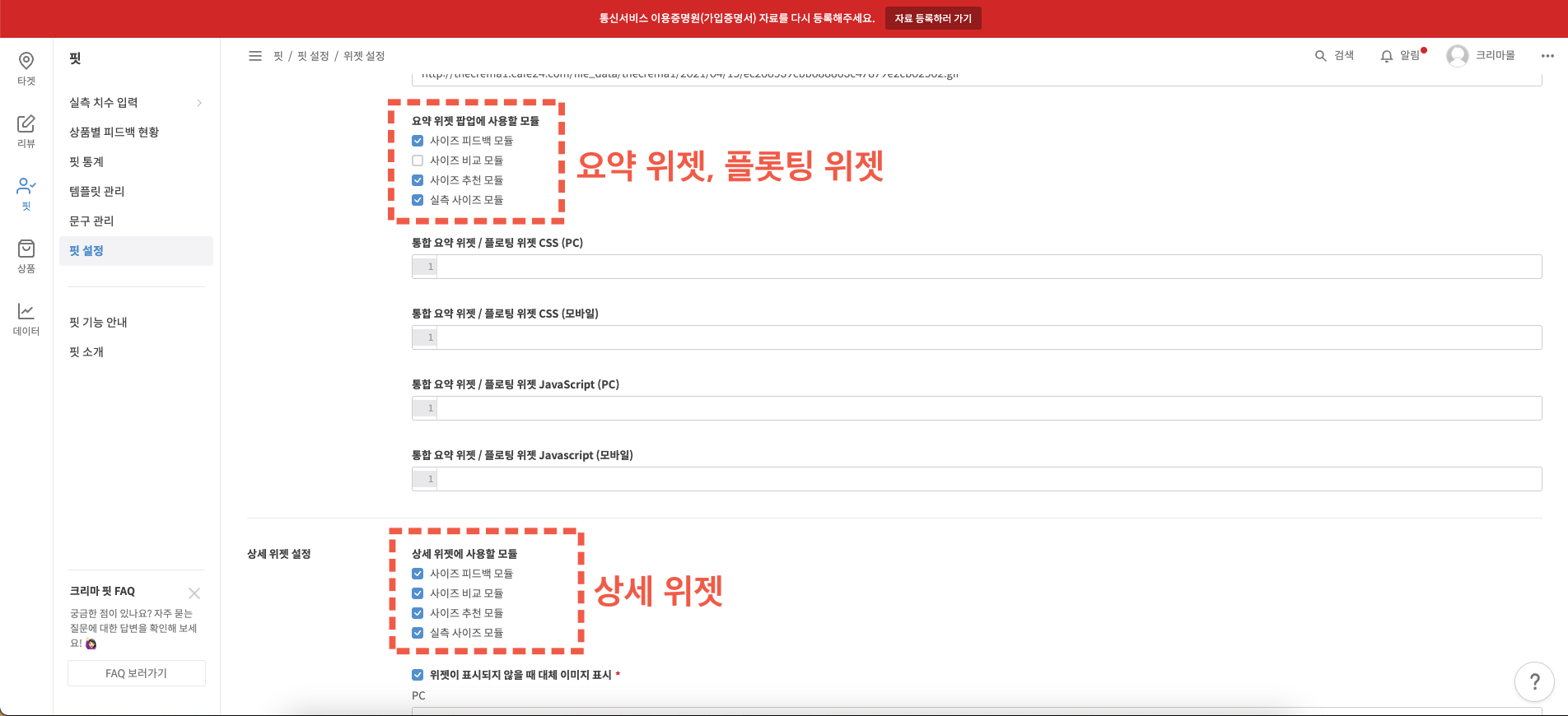Toggle 사이즈 피드백 모듈 in 상세 위젯
1568x716 pixels.
tap(418, 574)
